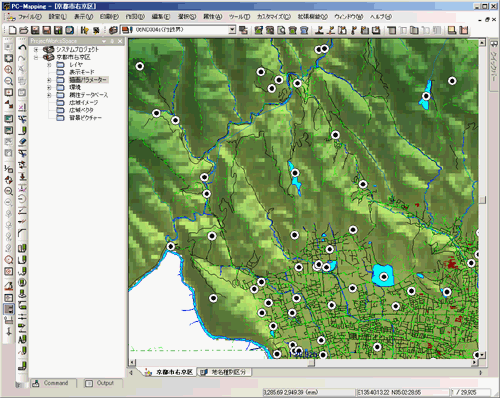Open the ツール(T) menu
The image size is (500, 398).
239,17
